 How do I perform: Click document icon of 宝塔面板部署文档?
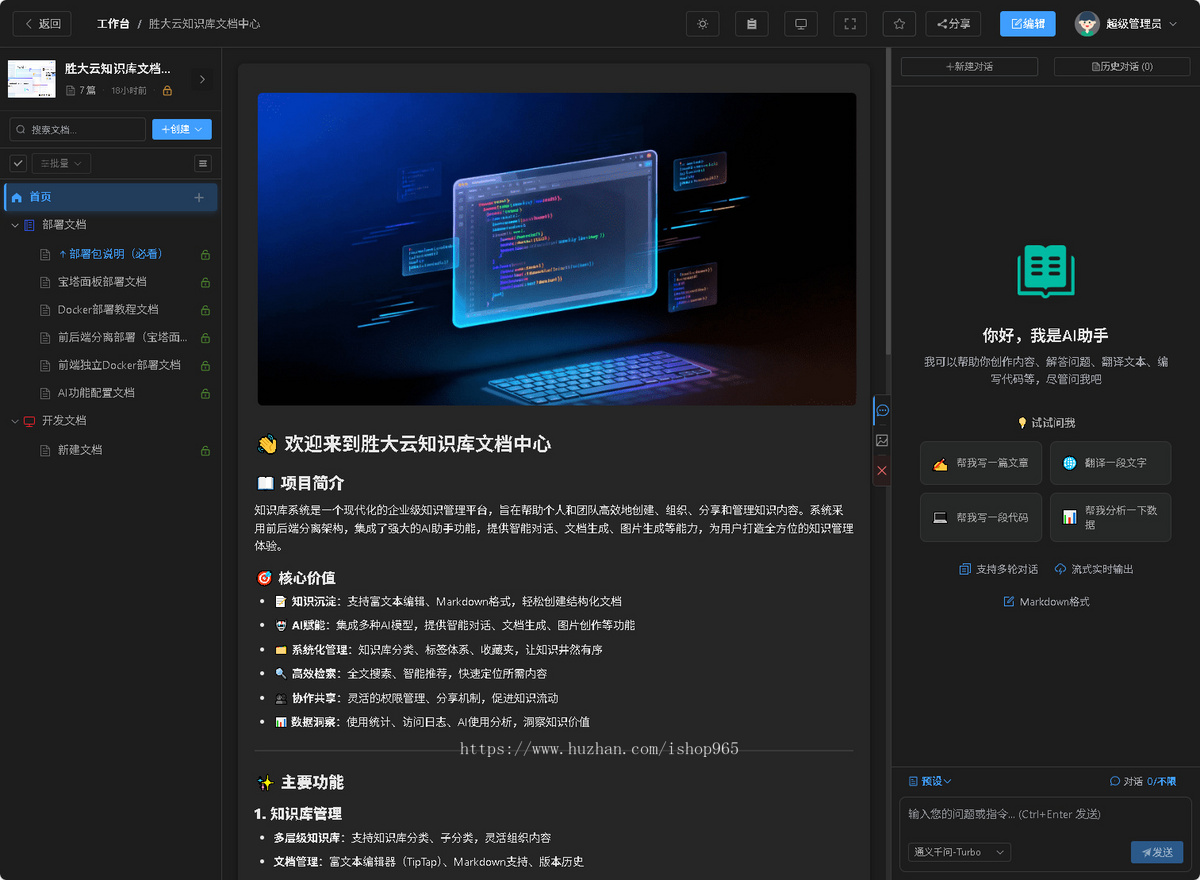tap(45, 282)
